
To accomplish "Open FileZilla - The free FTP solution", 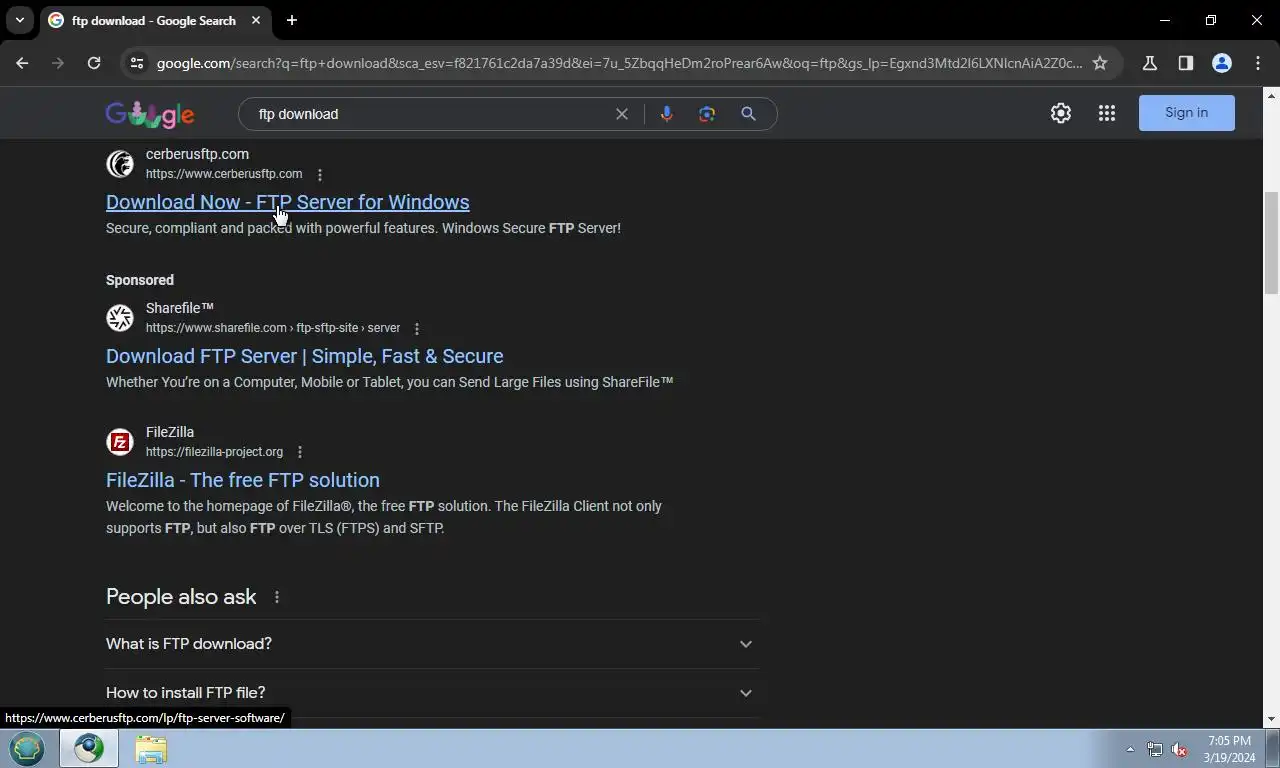I will [243, 480].
